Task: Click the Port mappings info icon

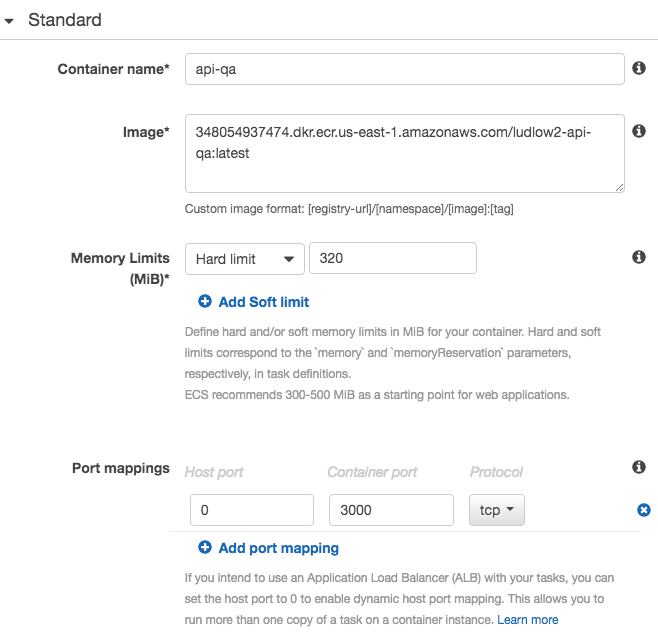Action: (x=639, y=468)
